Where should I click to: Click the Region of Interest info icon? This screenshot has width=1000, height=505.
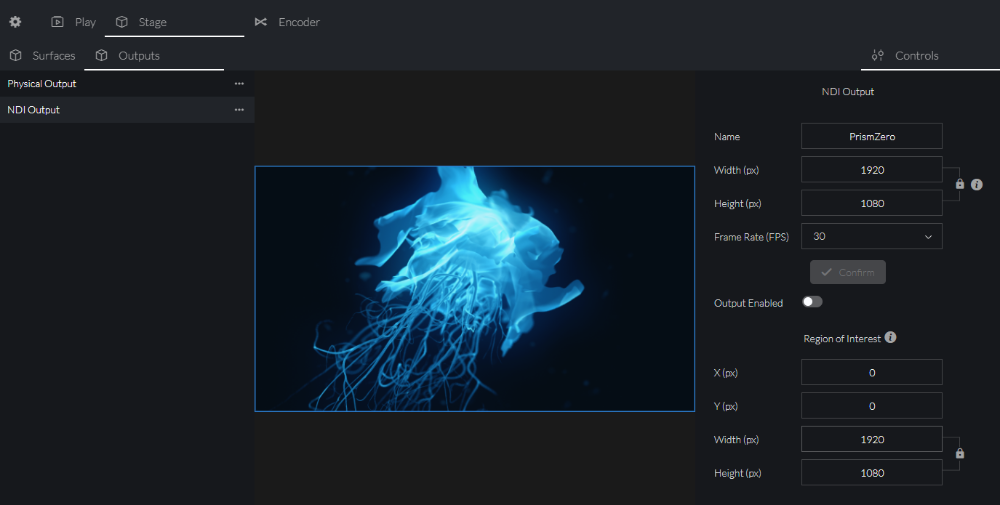[x=890, y=338]
